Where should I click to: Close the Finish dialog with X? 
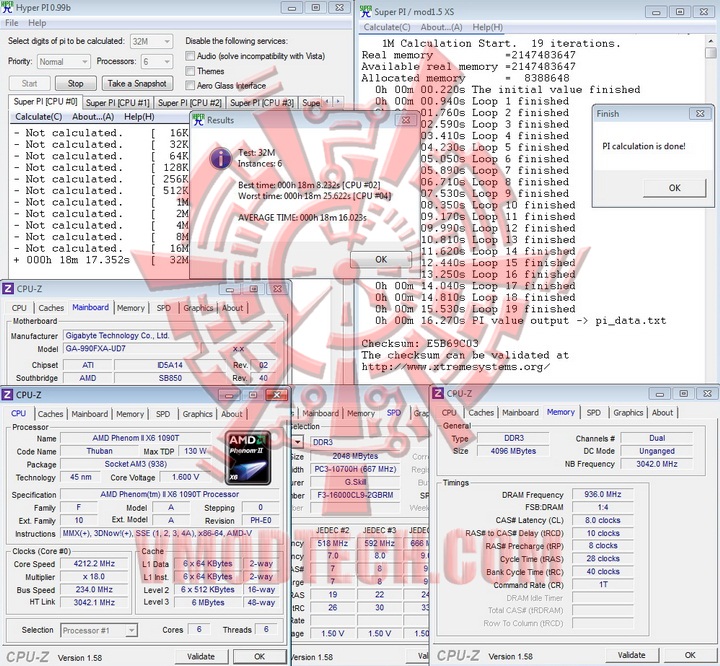pos(700,113)
